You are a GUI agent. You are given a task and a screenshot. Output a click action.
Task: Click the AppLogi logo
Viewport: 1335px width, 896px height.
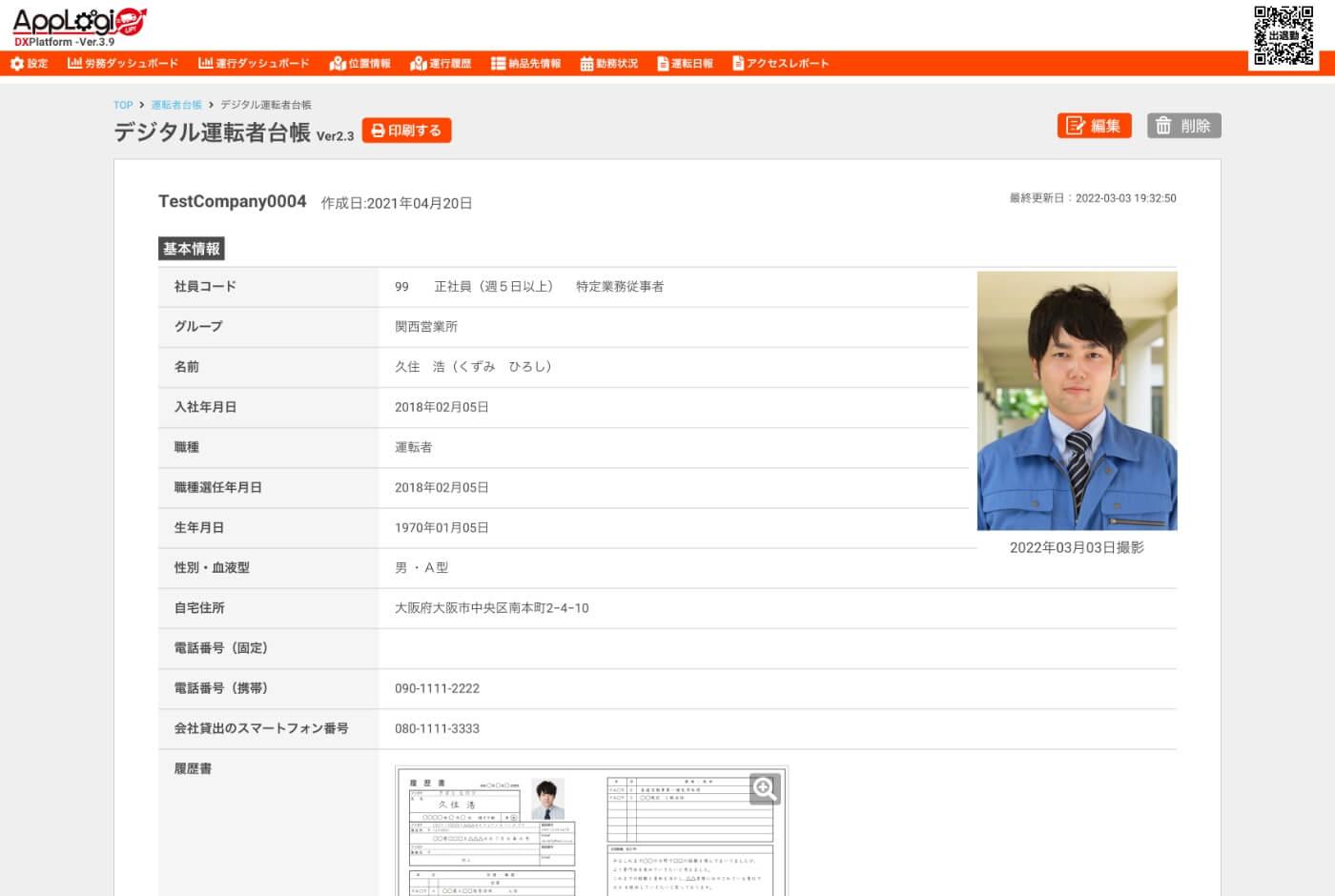pyautogui.click(x=79, y=26)
